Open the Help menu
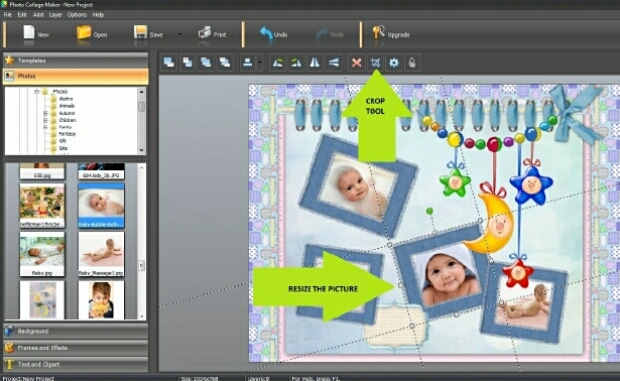Screen dimensions: 620x381 (98, 15)
